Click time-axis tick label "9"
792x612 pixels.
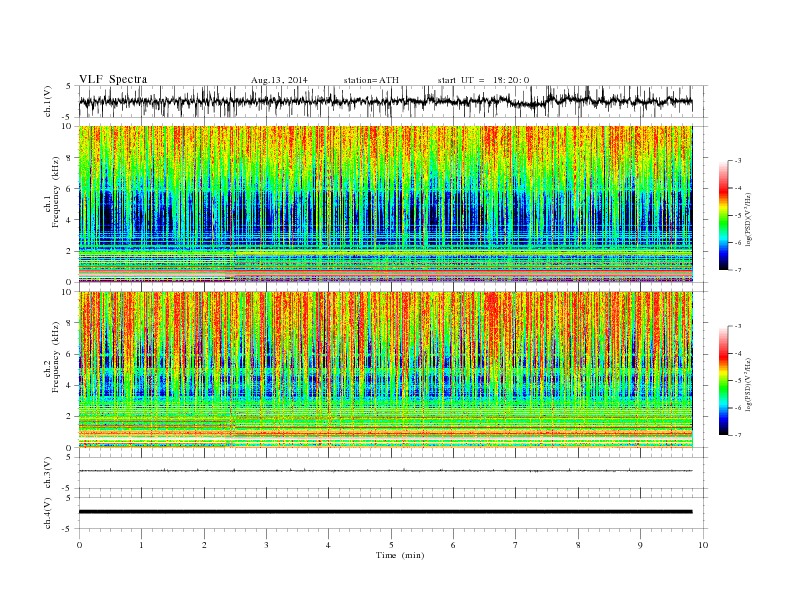[x=640, y=545]
